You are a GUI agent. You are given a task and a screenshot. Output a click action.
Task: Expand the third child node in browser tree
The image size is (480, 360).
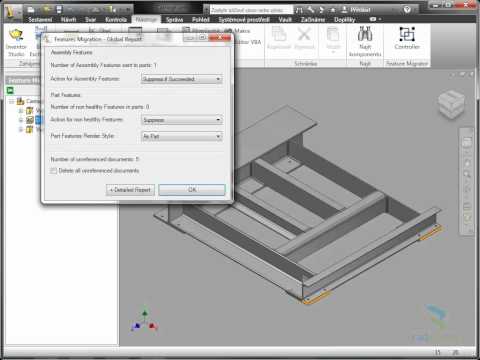[21, 129]
